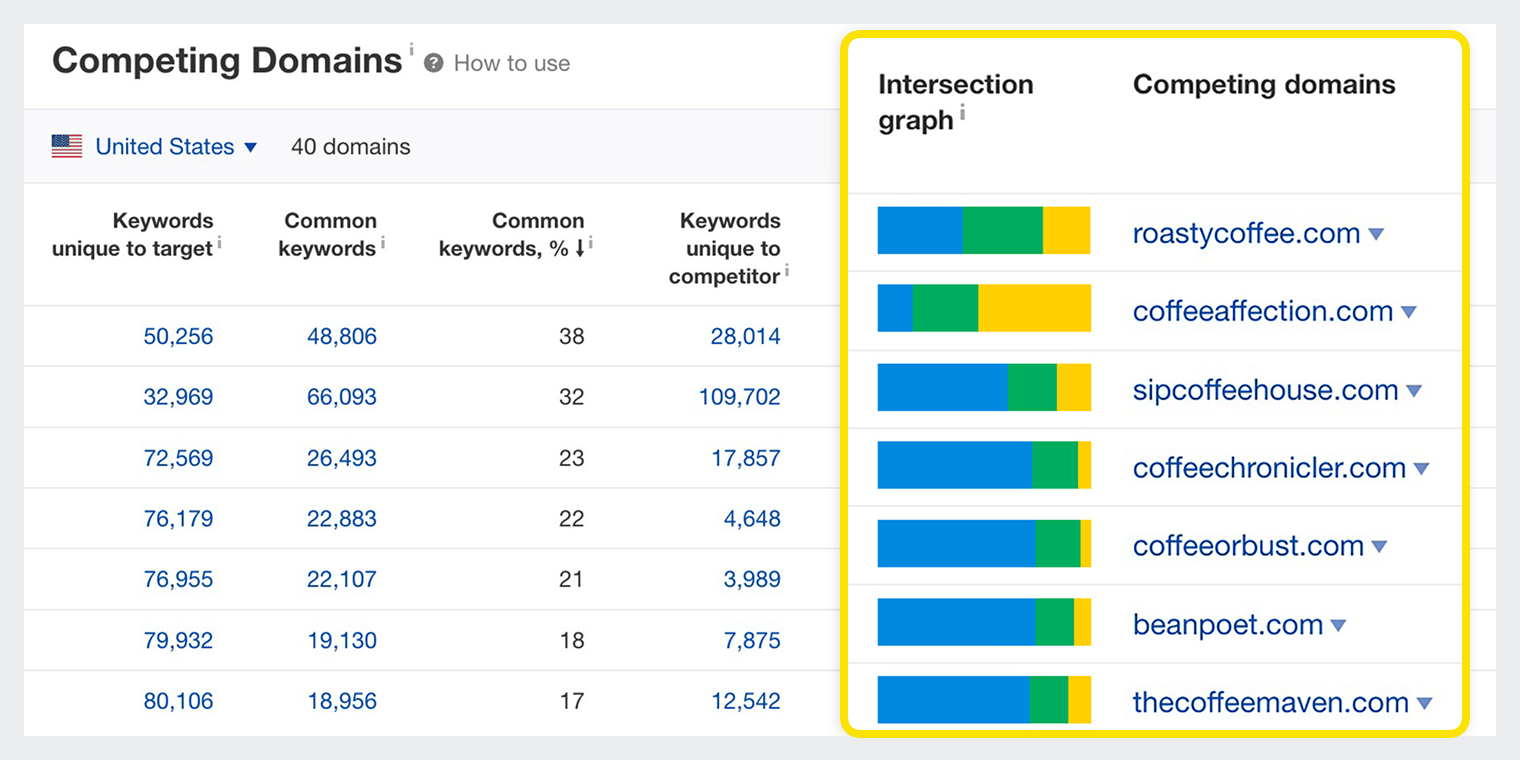
Task: Open info tooltip on Keywords unique to competitor
Action: pos(786,269)
